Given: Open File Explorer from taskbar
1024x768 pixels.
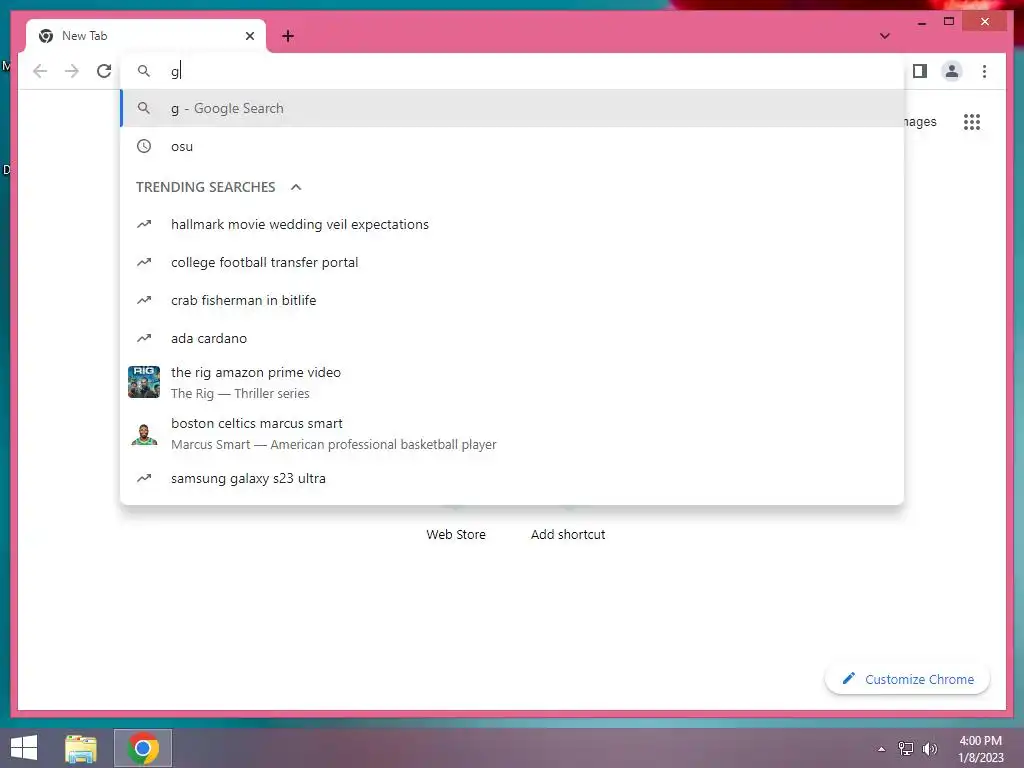Looking at the screenshot, I should click(x=81, y=748).
